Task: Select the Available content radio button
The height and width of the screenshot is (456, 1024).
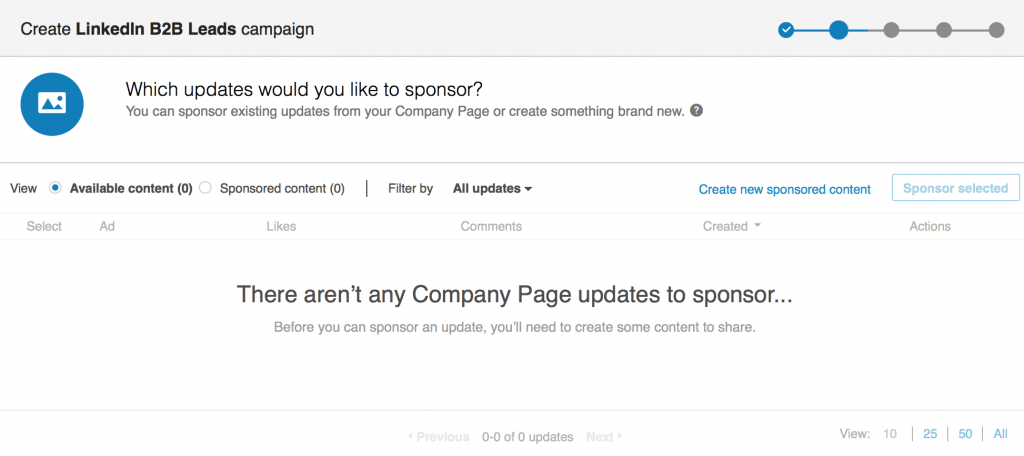Action: coord(56,188)
